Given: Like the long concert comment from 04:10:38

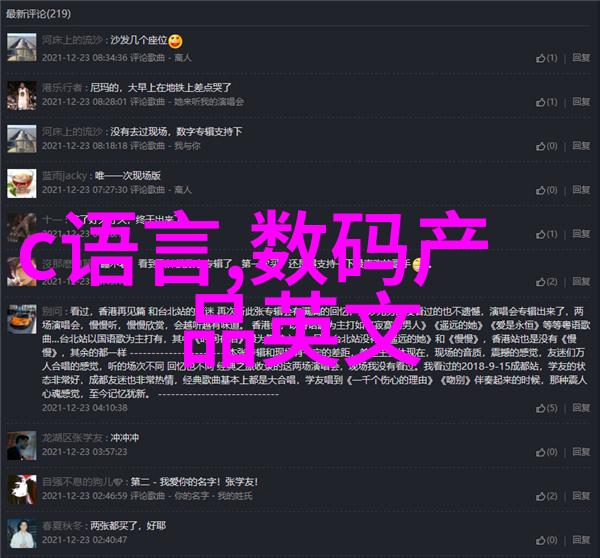Looking at the screenshot, I should tap(546, 408).
